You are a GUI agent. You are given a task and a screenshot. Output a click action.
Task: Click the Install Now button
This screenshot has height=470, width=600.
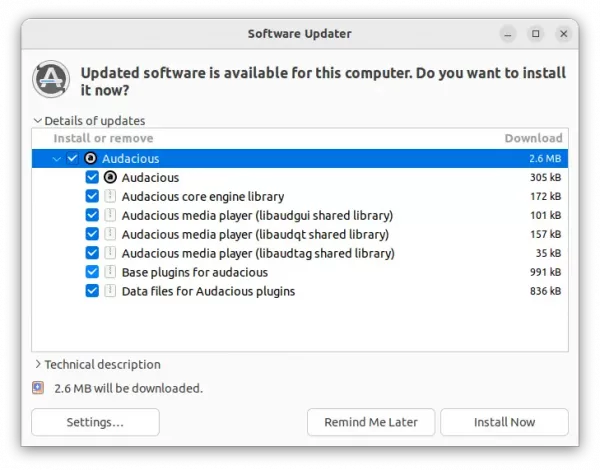504,422
